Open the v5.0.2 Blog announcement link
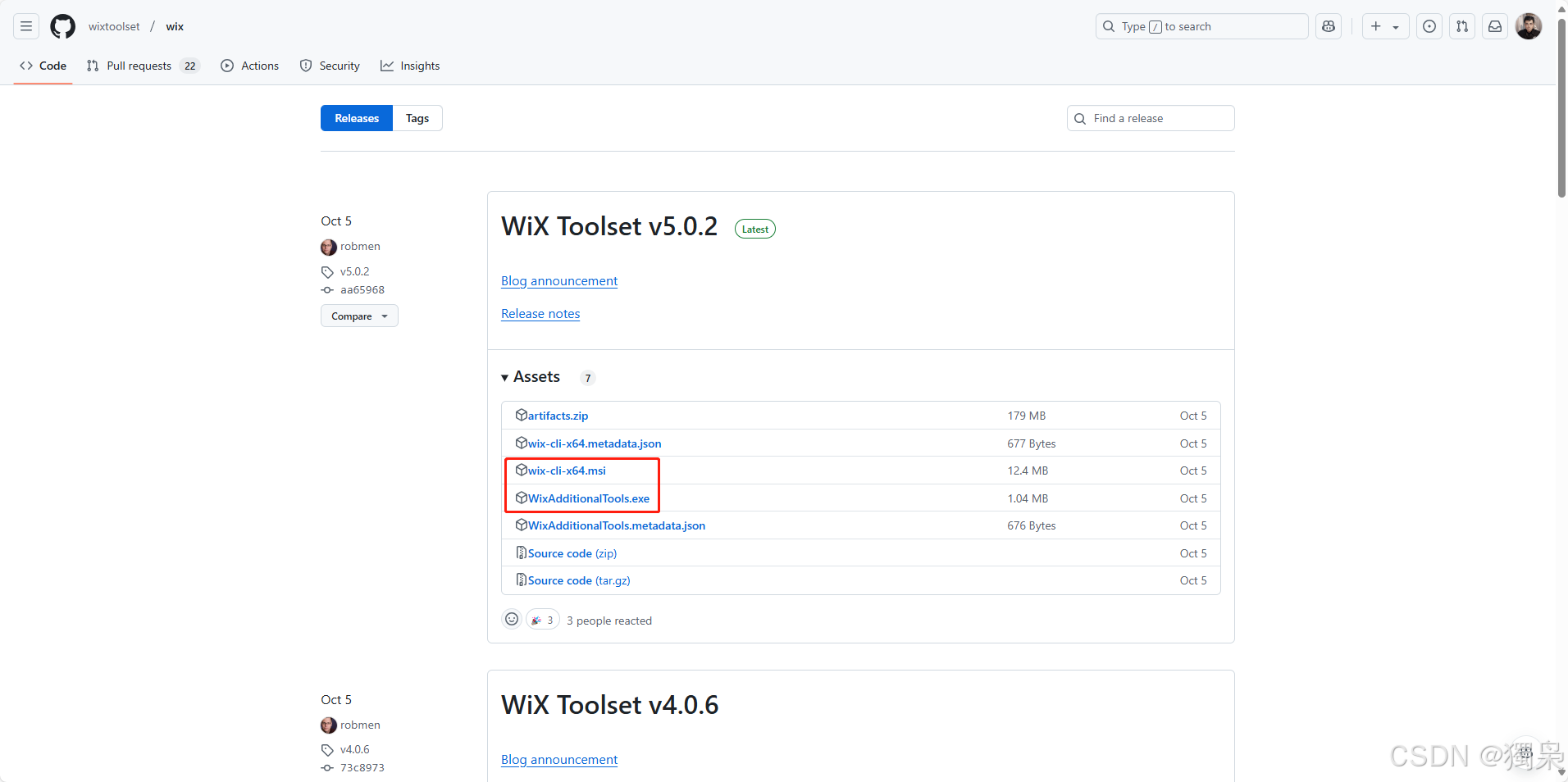The image size is (1568, 782). coord(559,281)
